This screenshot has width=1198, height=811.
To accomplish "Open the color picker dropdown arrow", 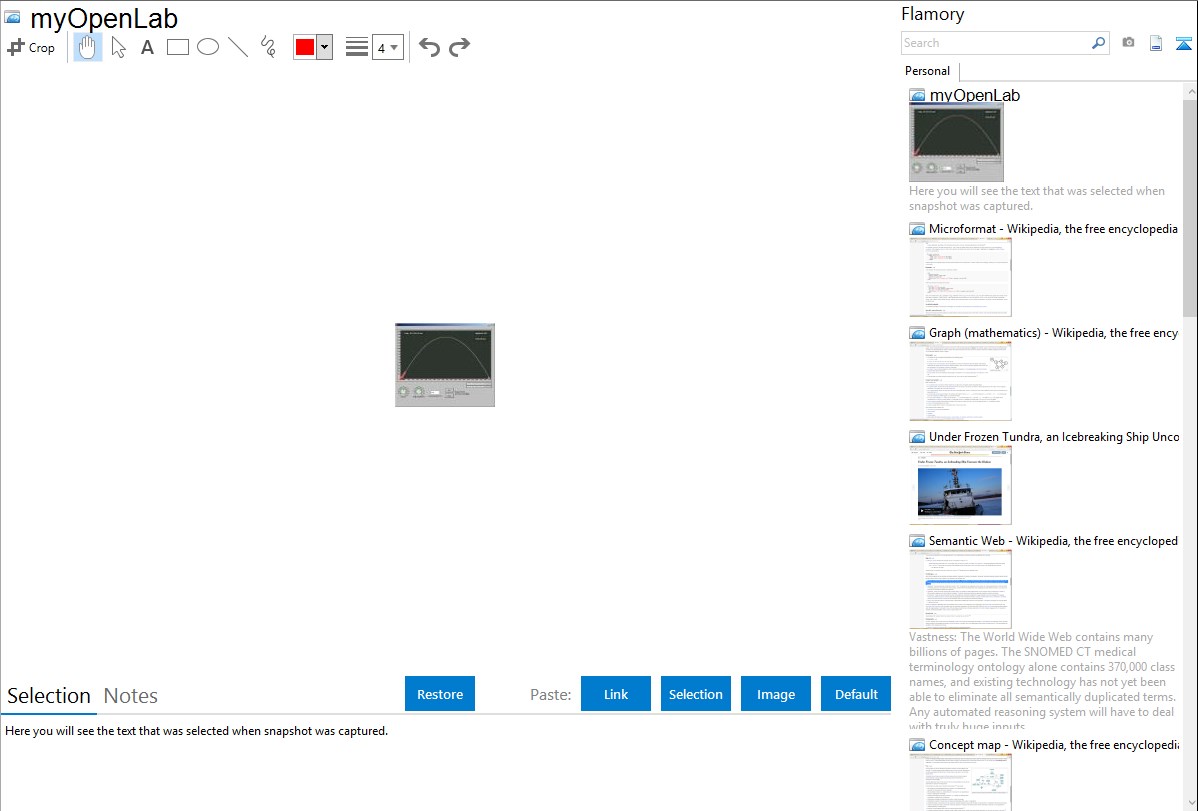I will (x=325, y=47).
